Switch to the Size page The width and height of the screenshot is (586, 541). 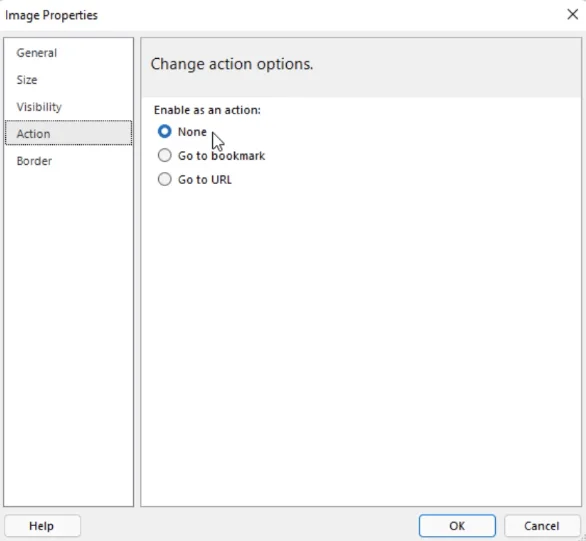click(x=68, y=80)
